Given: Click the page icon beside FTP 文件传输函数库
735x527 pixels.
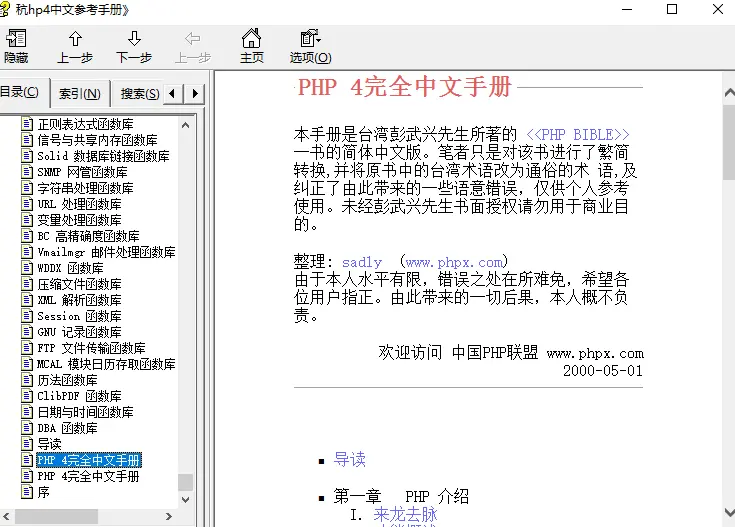Looking at the screenshot, I should (x=28, y=348).
